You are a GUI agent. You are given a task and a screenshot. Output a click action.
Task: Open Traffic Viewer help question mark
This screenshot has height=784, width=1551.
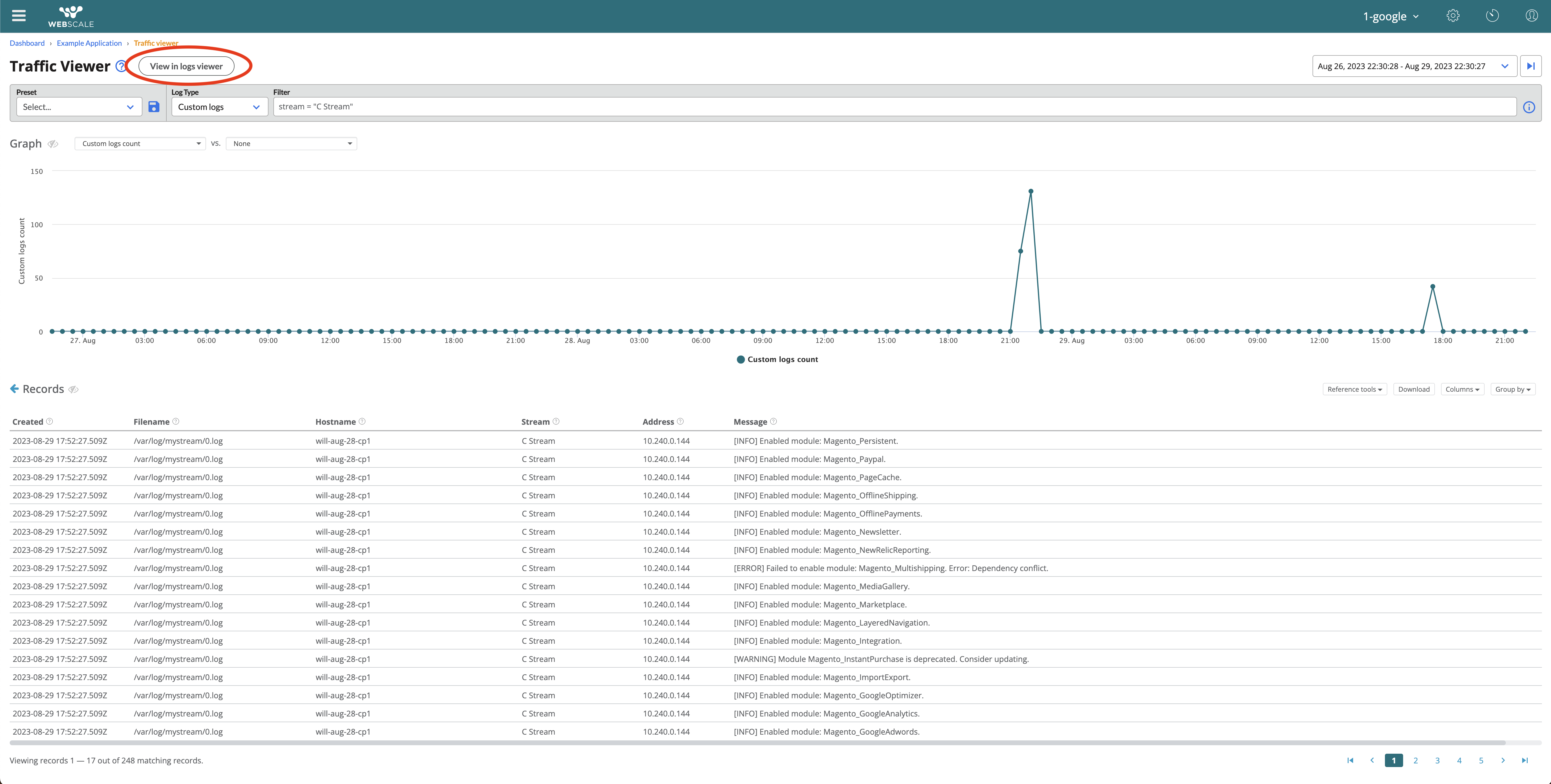[121, 66]
